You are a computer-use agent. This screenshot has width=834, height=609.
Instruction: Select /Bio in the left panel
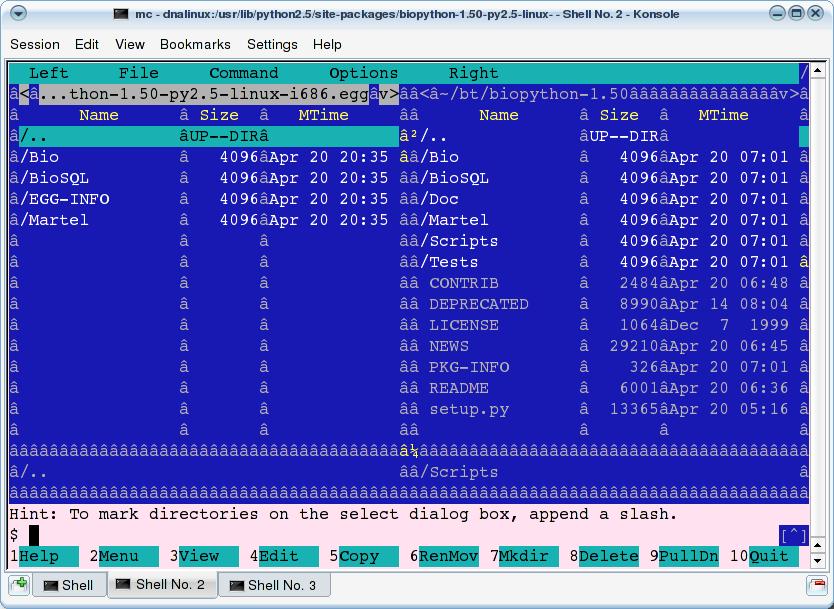pos(204,157)
